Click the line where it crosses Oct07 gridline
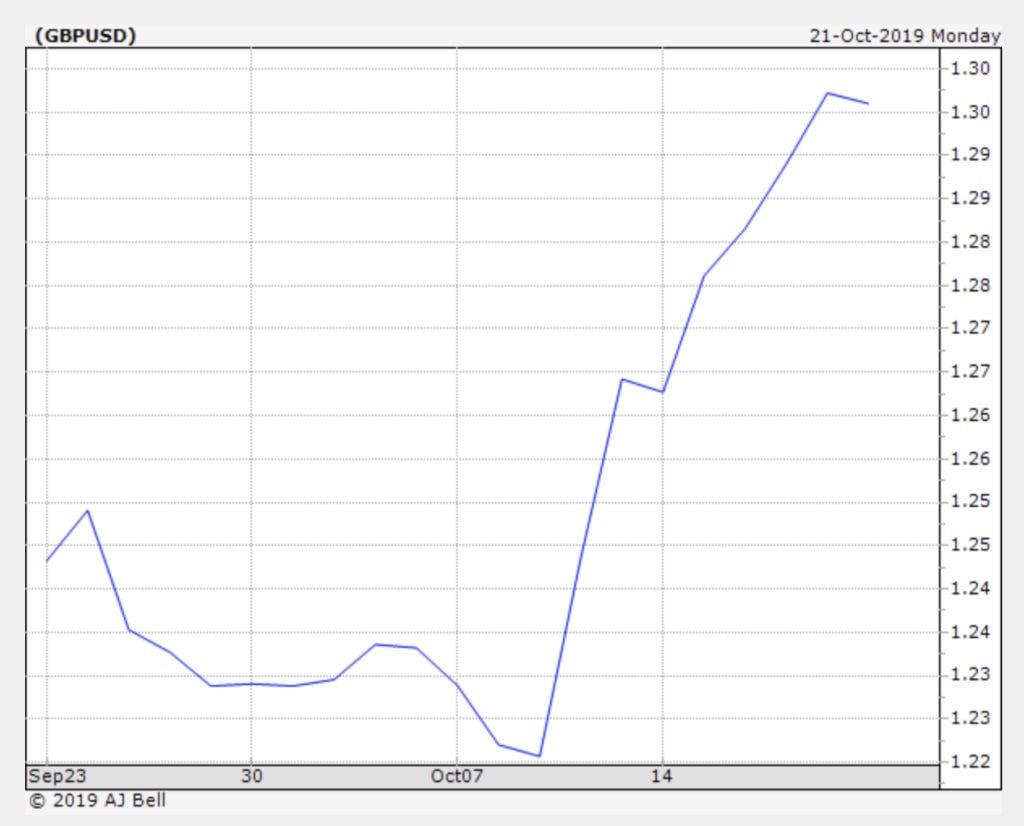Screen dimensions: 1024x826 457,685
